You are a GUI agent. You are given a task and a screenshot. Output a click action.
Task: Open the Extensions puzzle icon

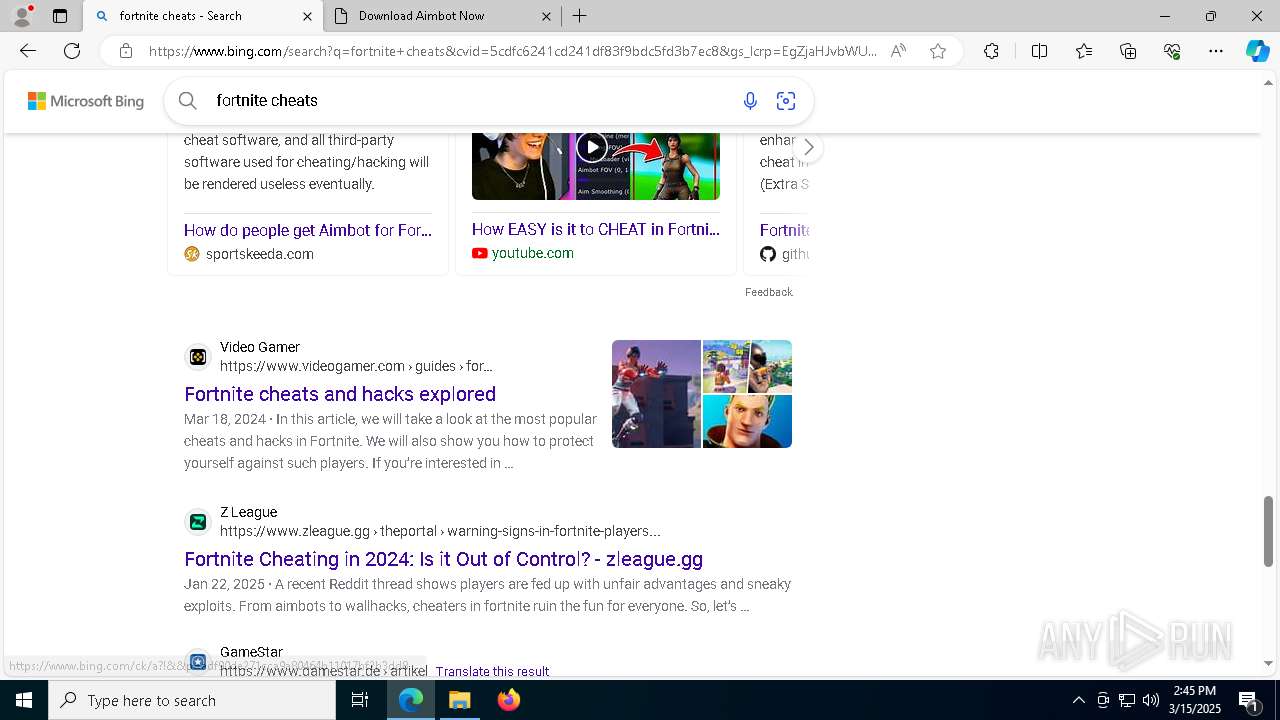coord(991,51)
